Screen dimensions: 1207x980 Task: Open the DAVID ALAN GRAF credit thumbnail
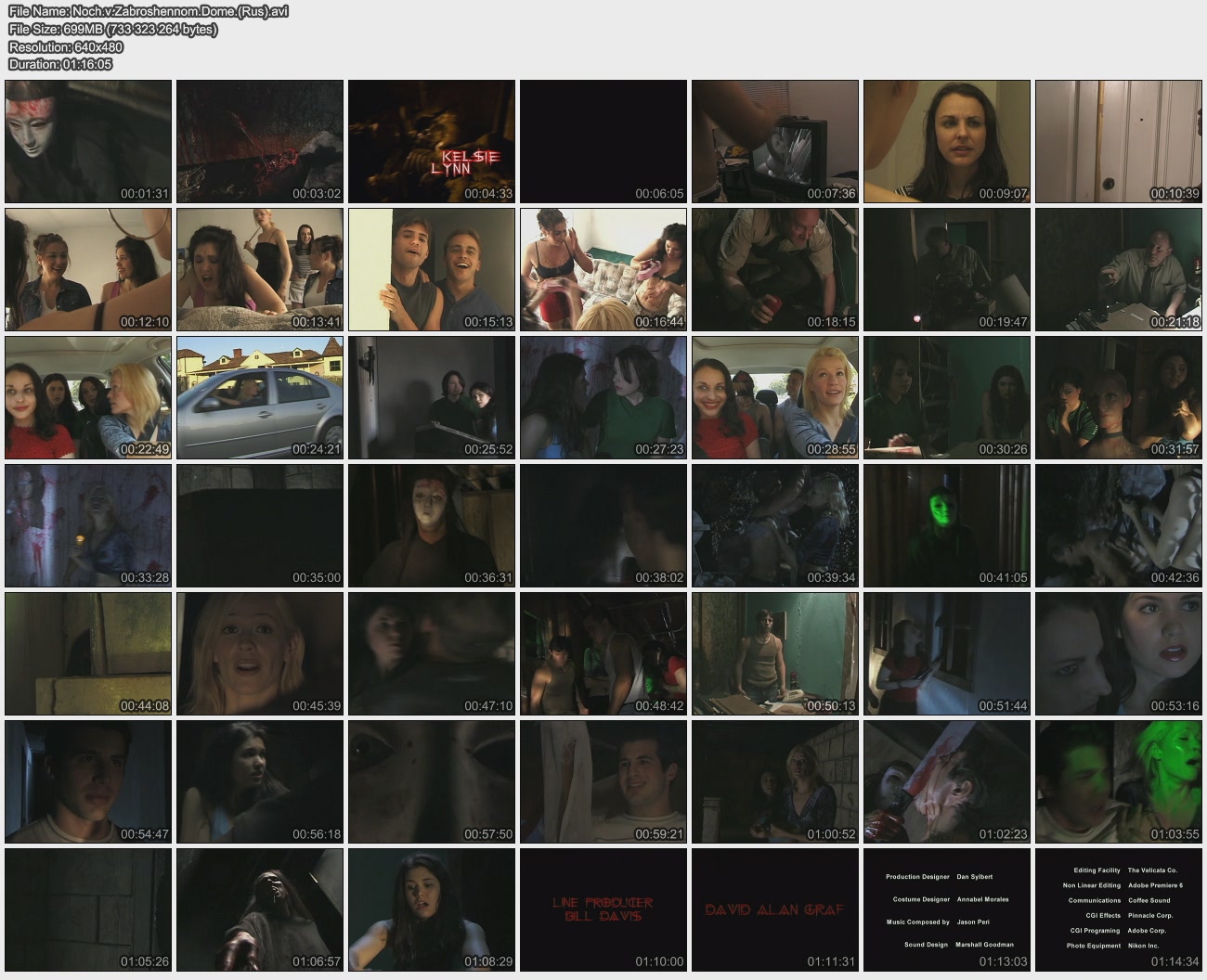[x=775, y=909]
